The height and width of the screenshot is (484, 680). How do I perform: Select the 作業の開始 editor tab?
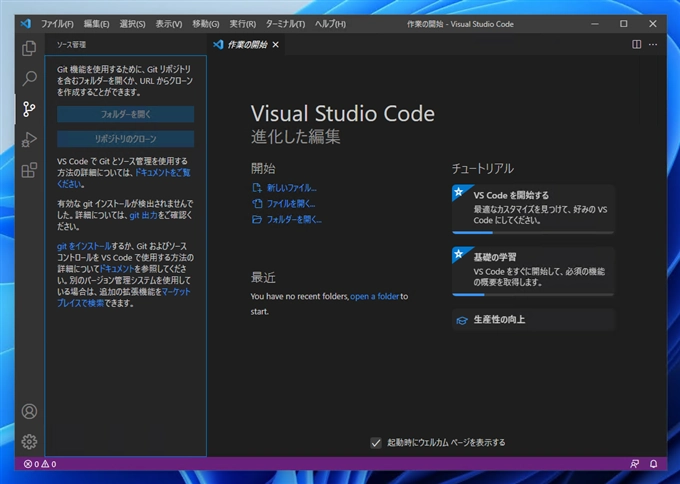[x=246, y=45]
